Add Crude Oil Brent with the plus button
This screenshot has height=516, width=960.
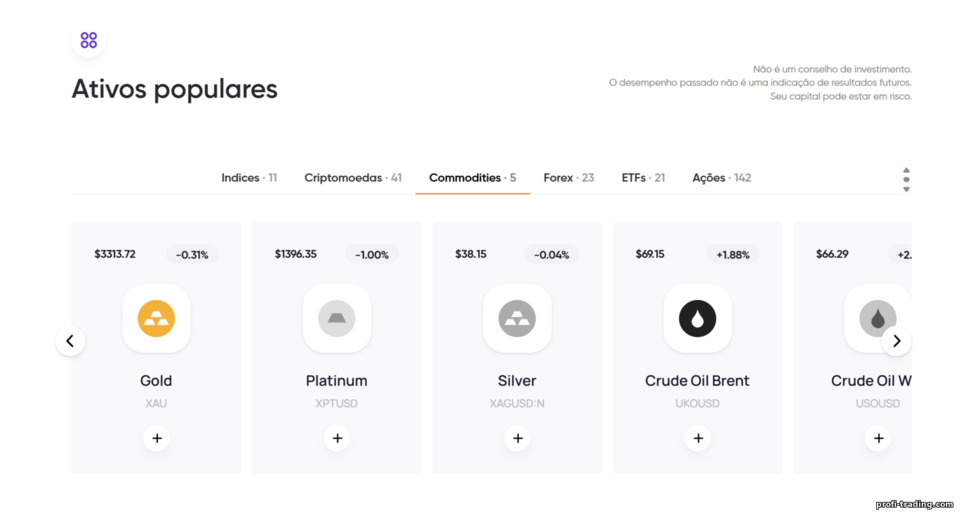(698, 438)
